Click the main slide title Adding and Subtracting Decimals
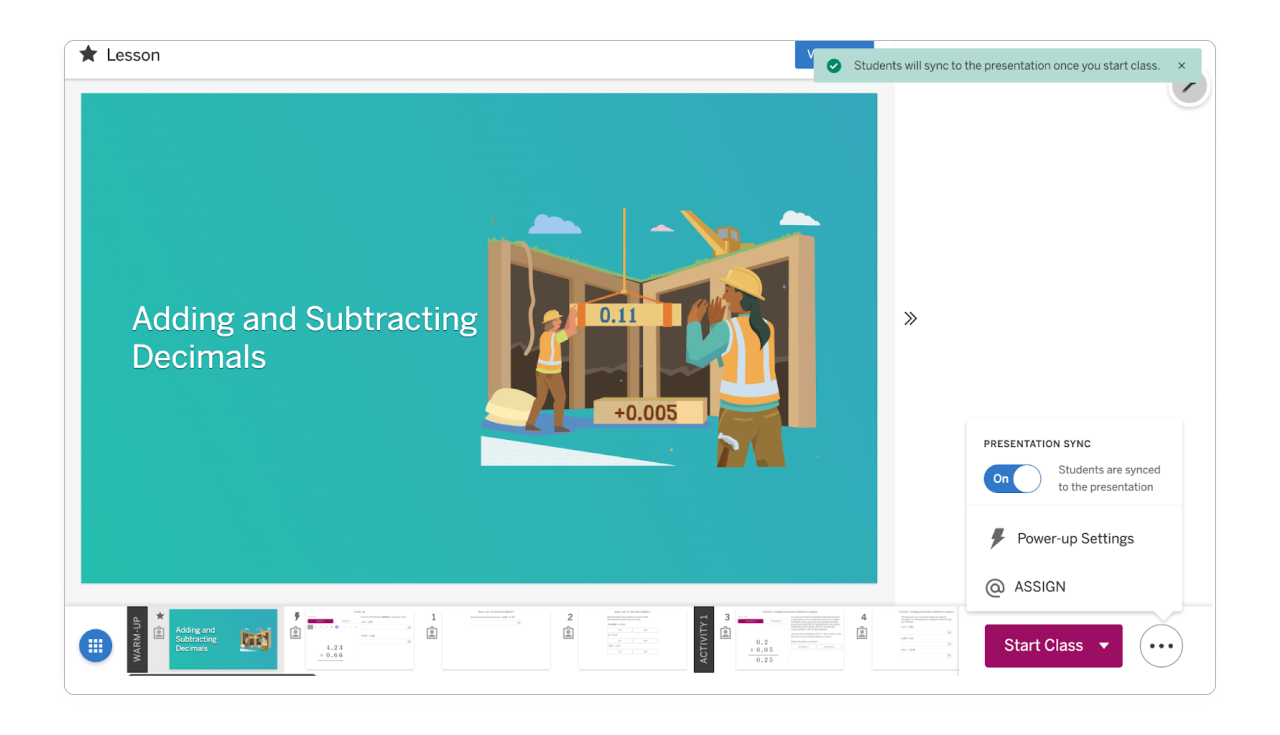Viewport: 1280px width, 735px height. tap(305, 338)
